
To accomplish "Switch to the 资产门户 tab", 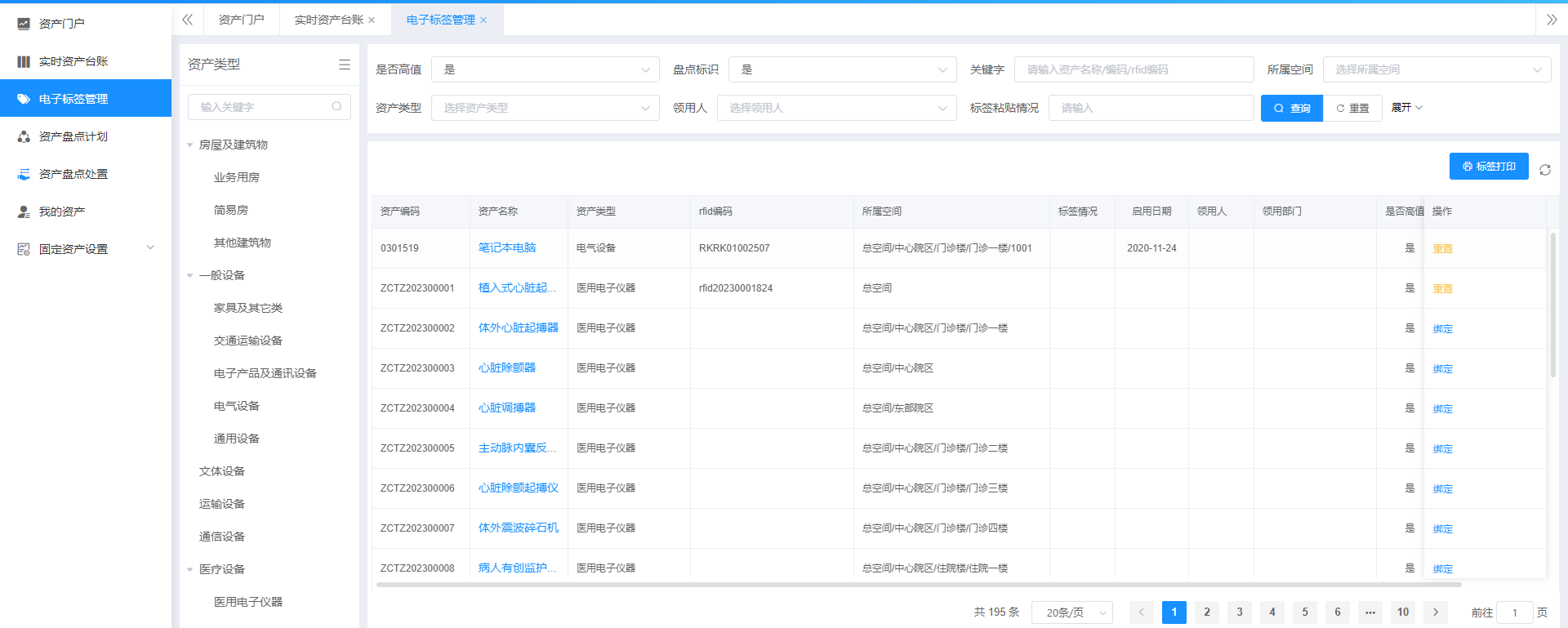I will [241, 20].
